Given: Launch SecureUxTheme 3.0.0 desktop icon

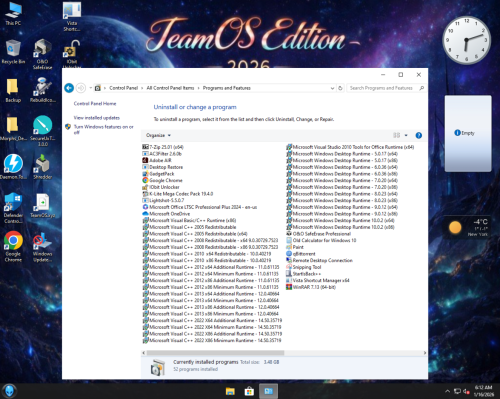Looking at the screenshot, I should tap(43, 131).
